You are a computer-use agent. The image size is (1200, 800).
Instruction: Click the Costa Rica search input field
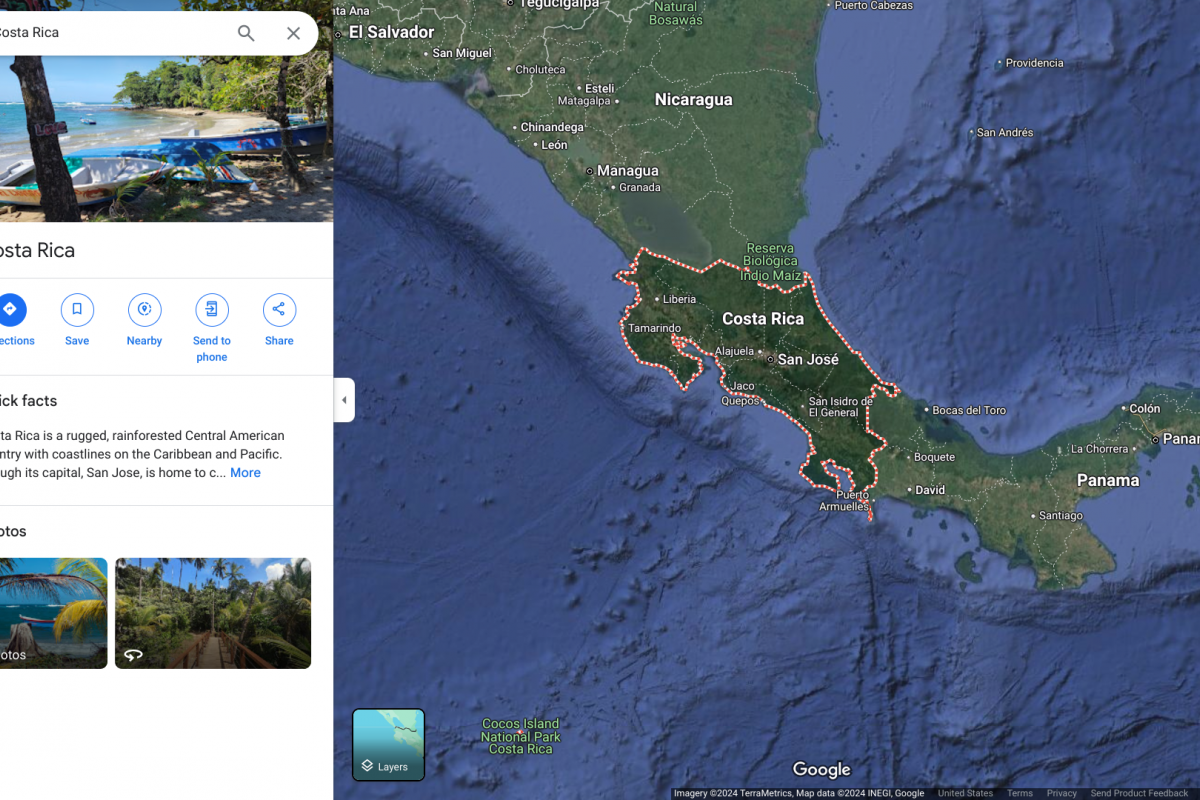click(x=110, y=33)
